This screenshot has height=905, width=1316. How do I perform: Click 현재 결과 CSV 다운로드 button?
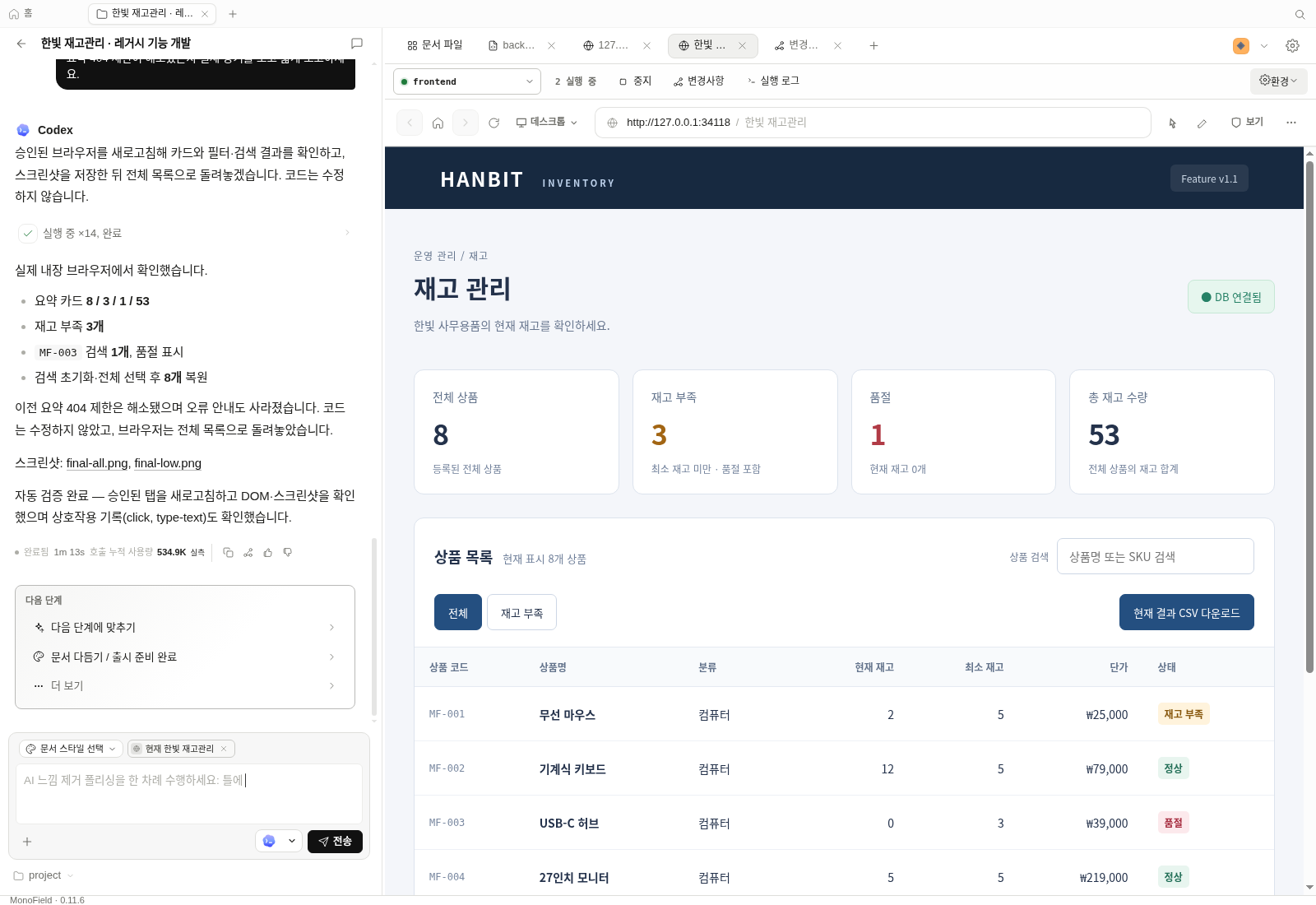click(1186, 613)
